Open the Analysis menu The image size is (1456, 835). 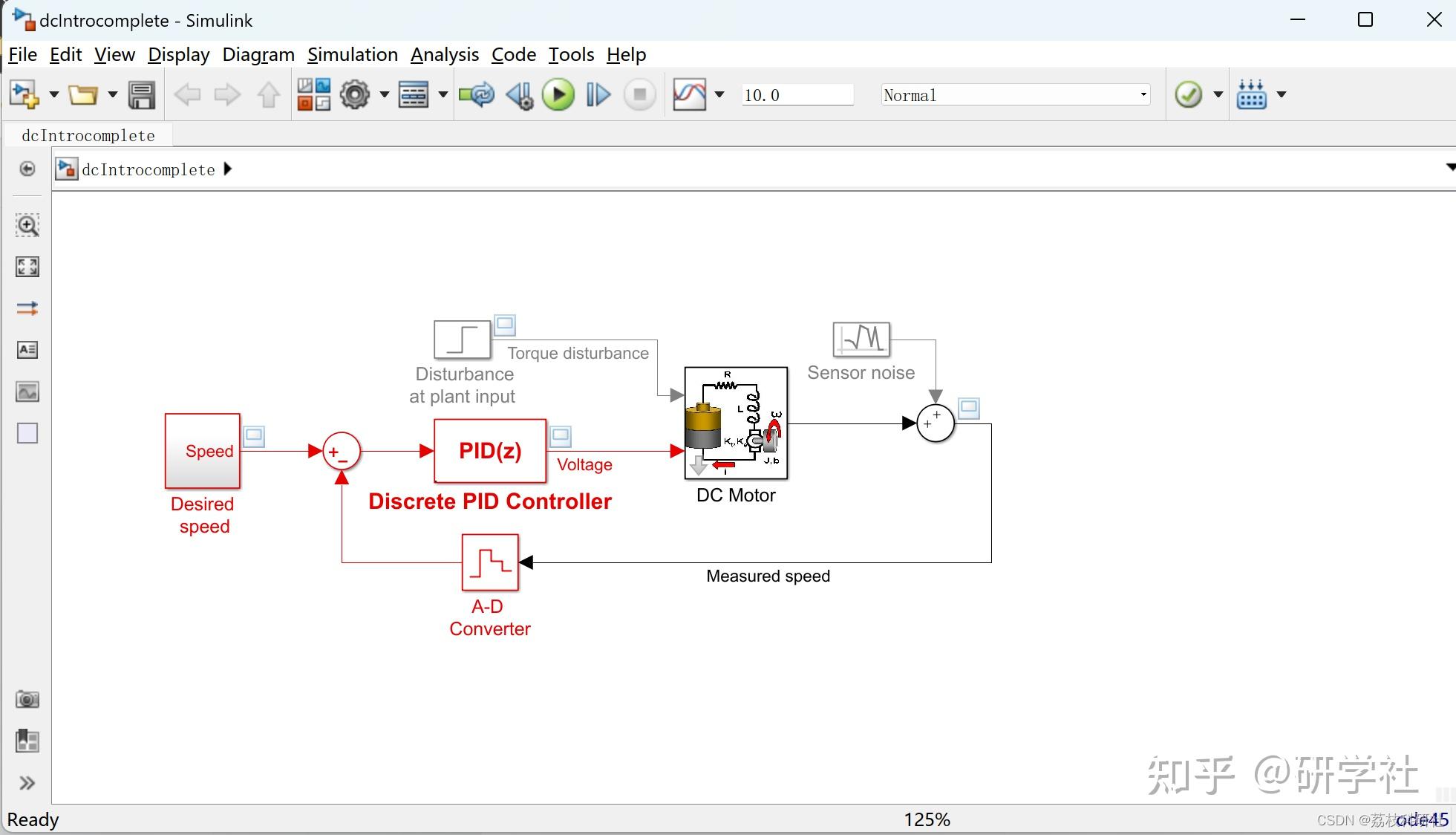[444, 54]
